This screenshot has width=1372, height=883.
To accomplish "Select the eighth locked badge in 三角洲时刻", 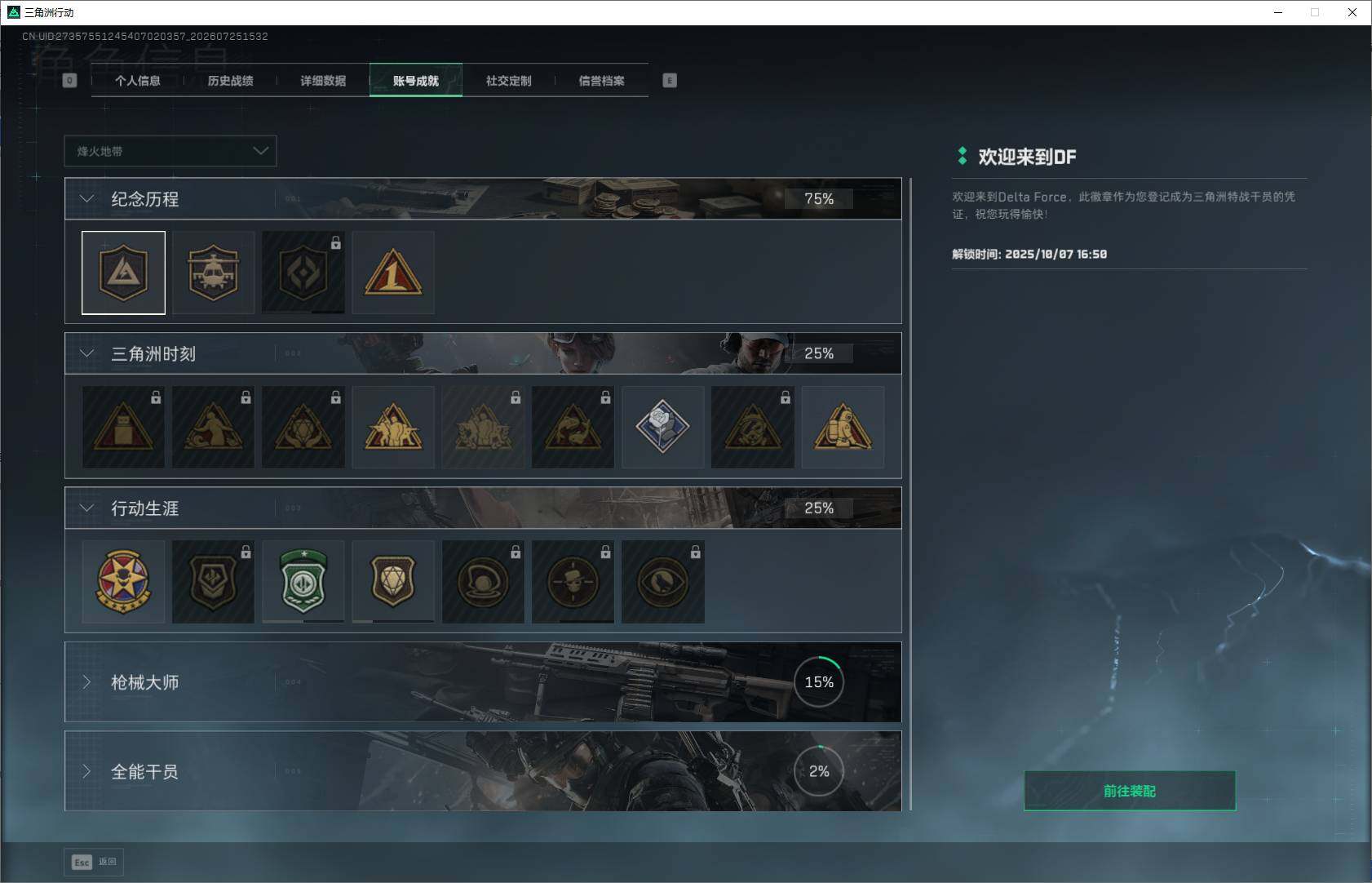I will click(753, 427).
